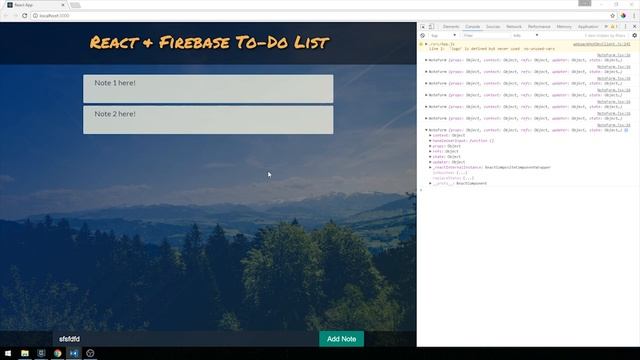The image size is (640, 360).
Task: Bookmark this page with the star icon
Action: 612,16
